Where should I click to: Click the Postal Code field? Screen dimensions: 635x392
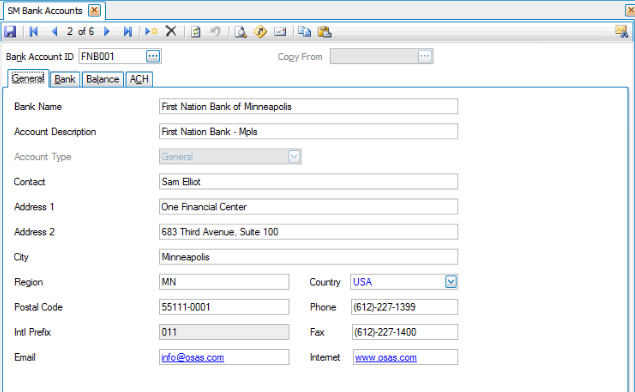[x=224, y=307]
